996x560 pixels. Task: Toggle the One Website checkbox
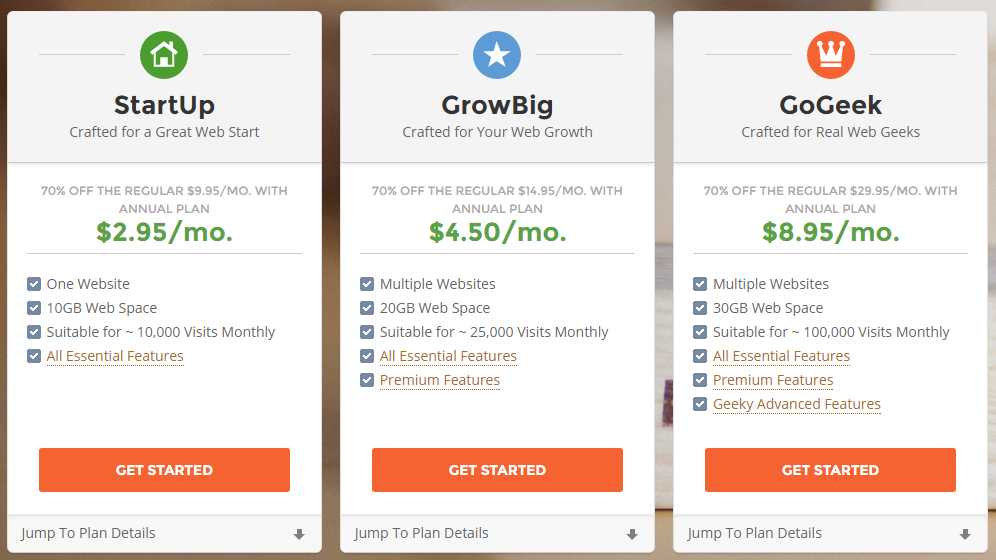(34, 284)
